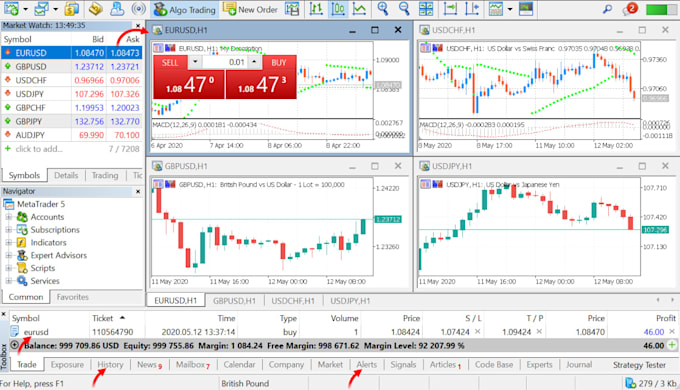Open the Profiles toolbar icon
The height and width of the screenshot is (390, 680).
(42, 9)
